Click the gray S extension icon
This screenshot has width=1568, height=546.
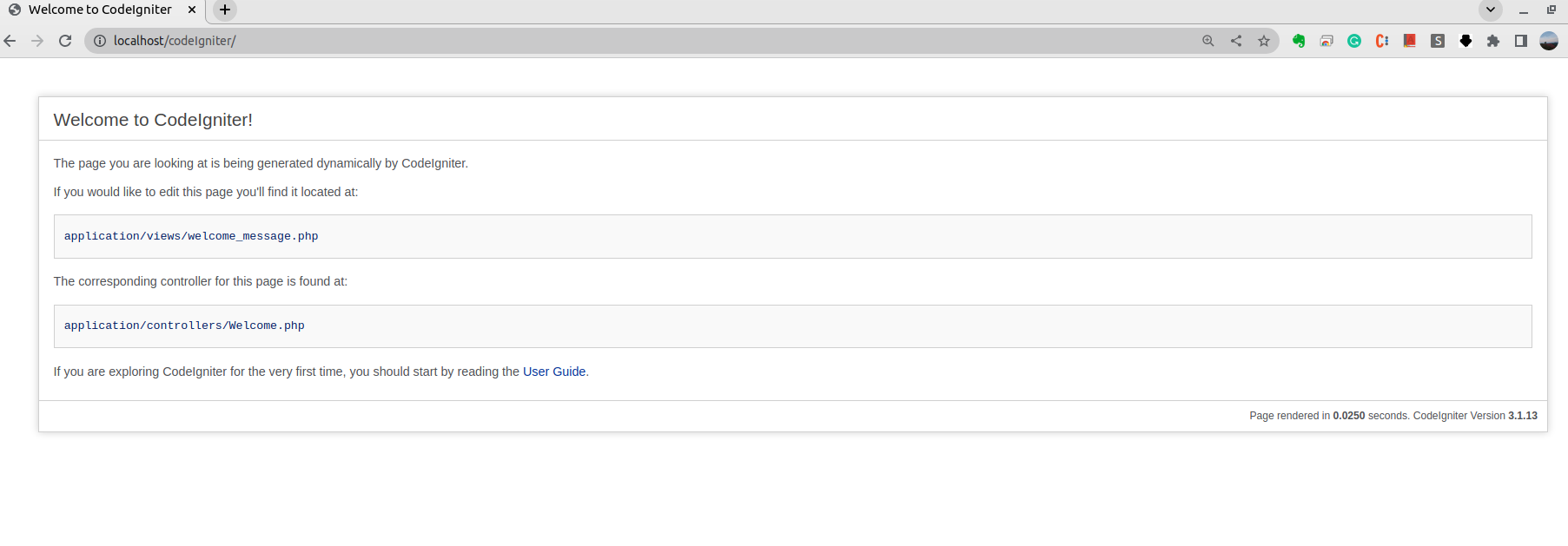1438,41
